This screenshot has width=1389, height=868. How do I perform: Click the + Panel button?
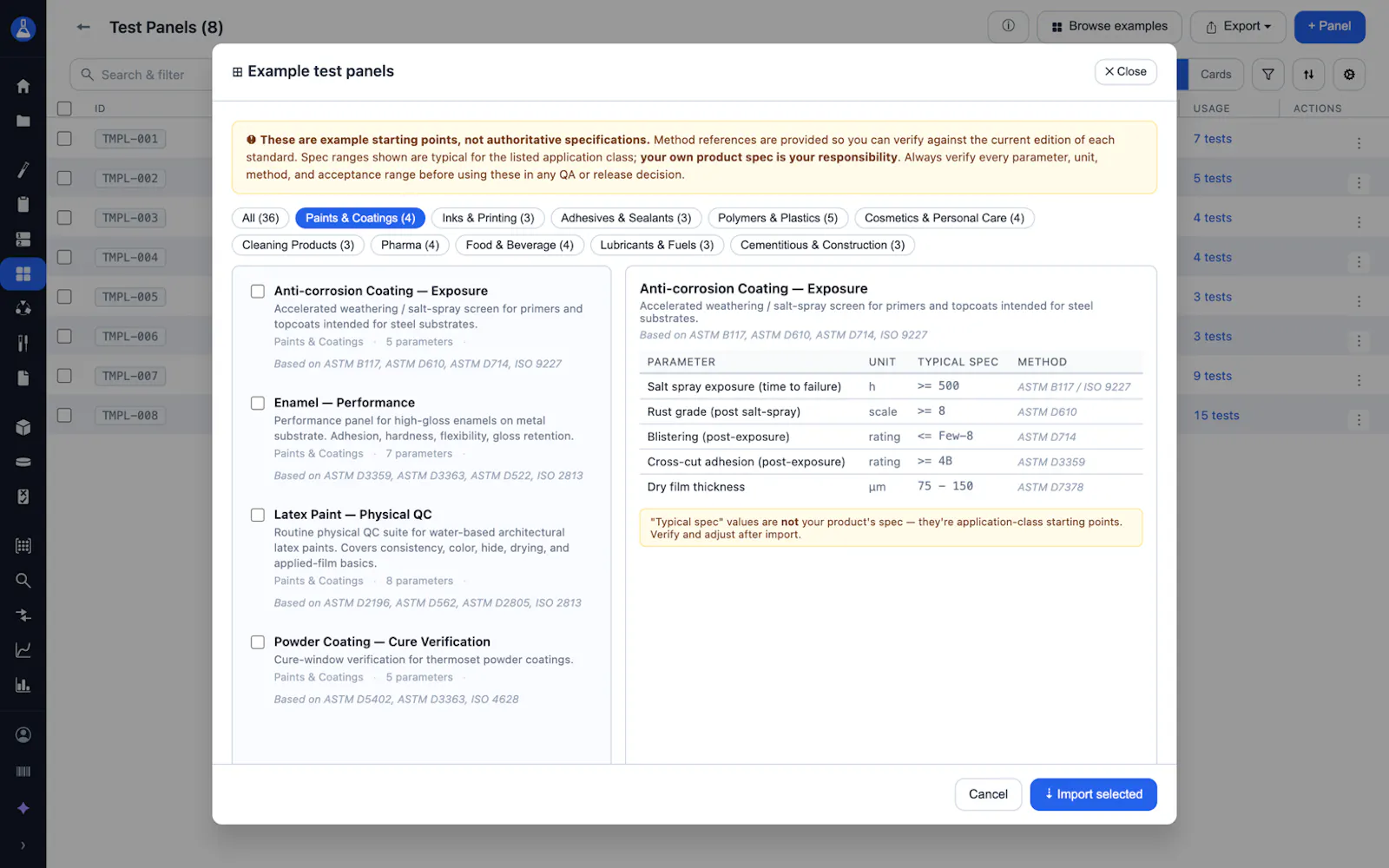[1329, 27]
